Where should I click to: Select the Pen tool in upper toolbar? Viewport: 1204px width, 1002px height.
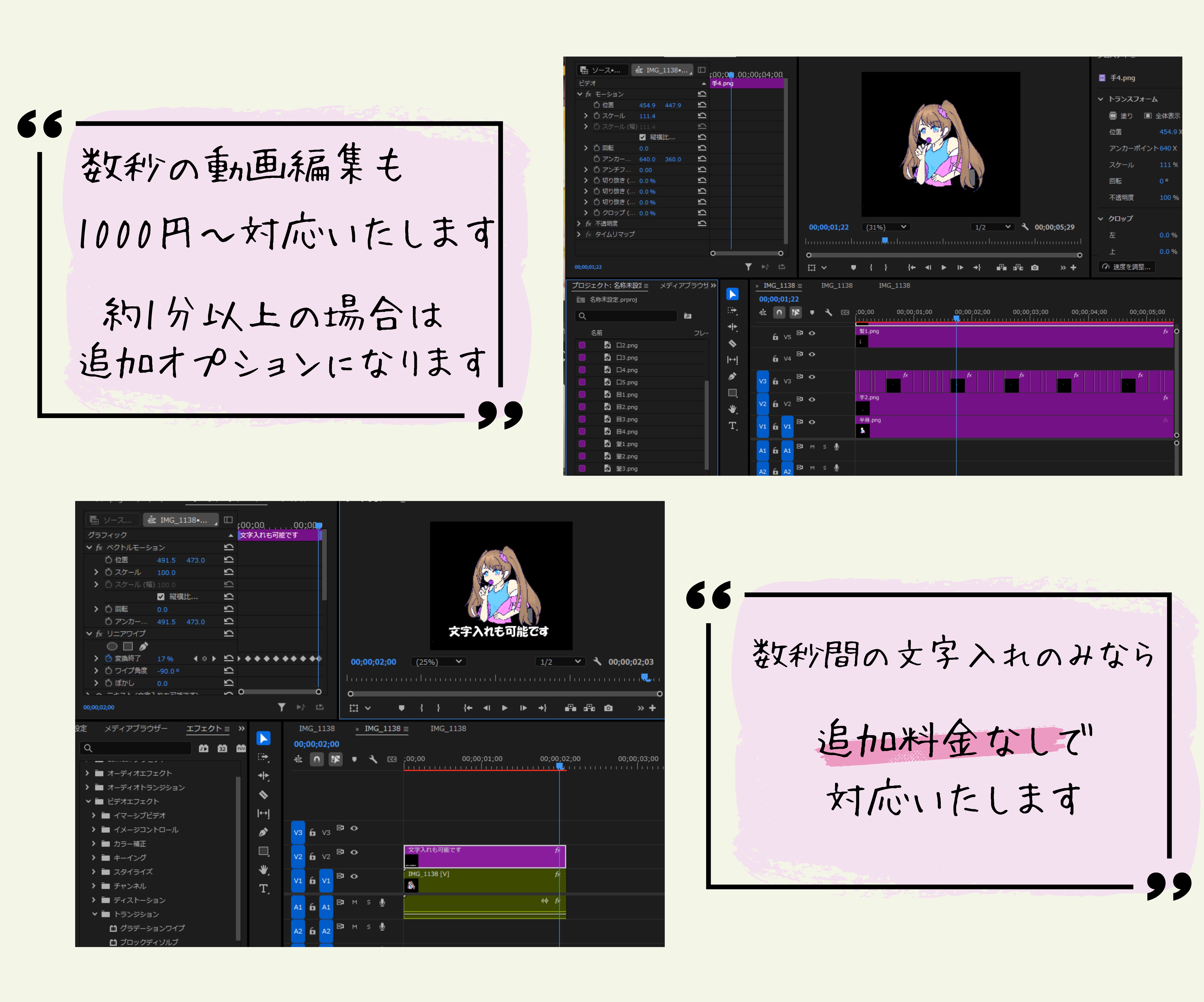point(732,377)
